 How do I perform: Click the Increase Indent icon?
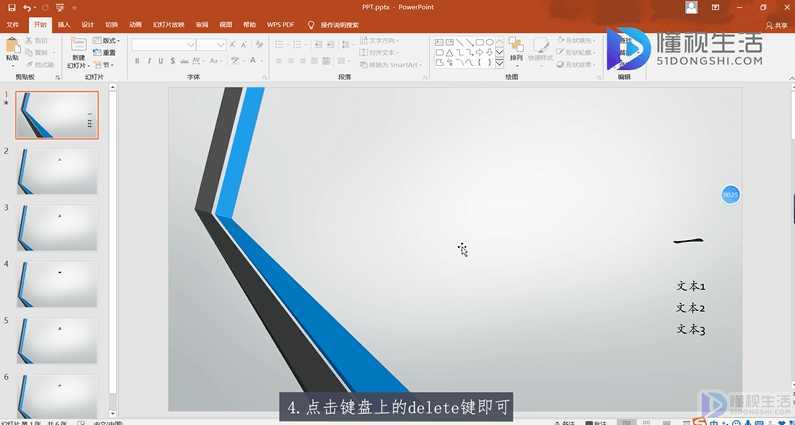pyautogui.click(x=330, y=45)
